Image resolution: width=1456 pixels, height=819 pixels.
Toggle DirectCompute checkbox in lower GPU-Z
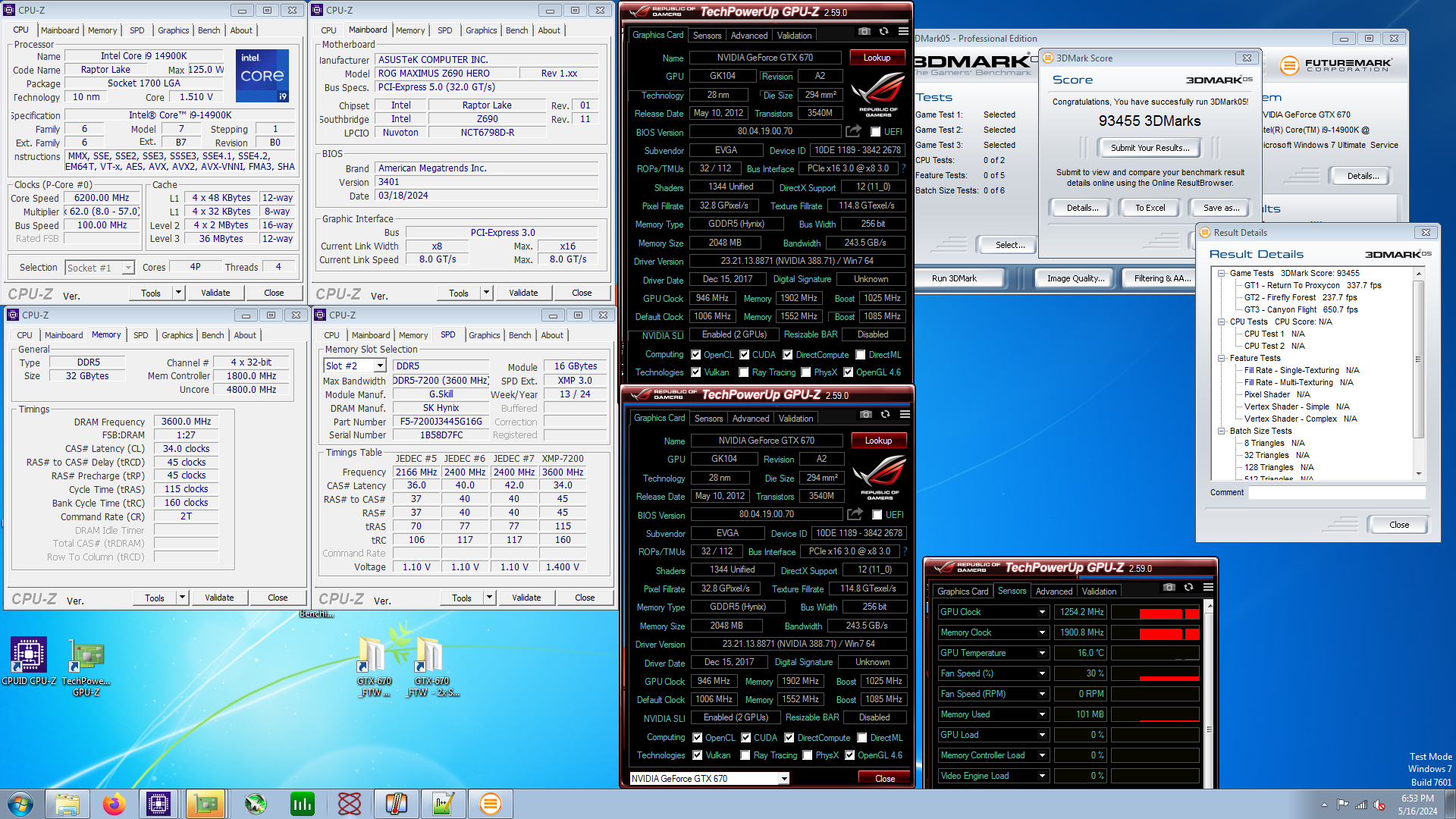[x=789, y=737]
